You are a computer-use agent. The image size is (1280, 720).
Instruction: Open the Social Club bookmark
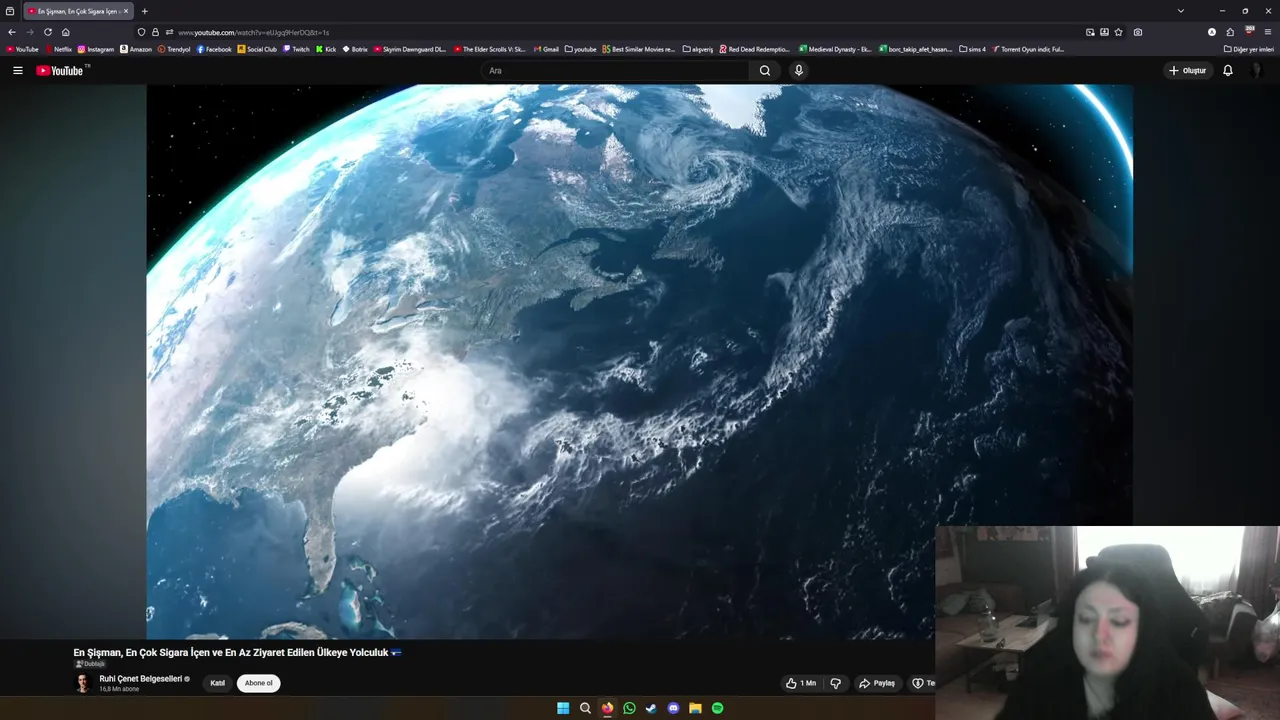pos(258,49)
